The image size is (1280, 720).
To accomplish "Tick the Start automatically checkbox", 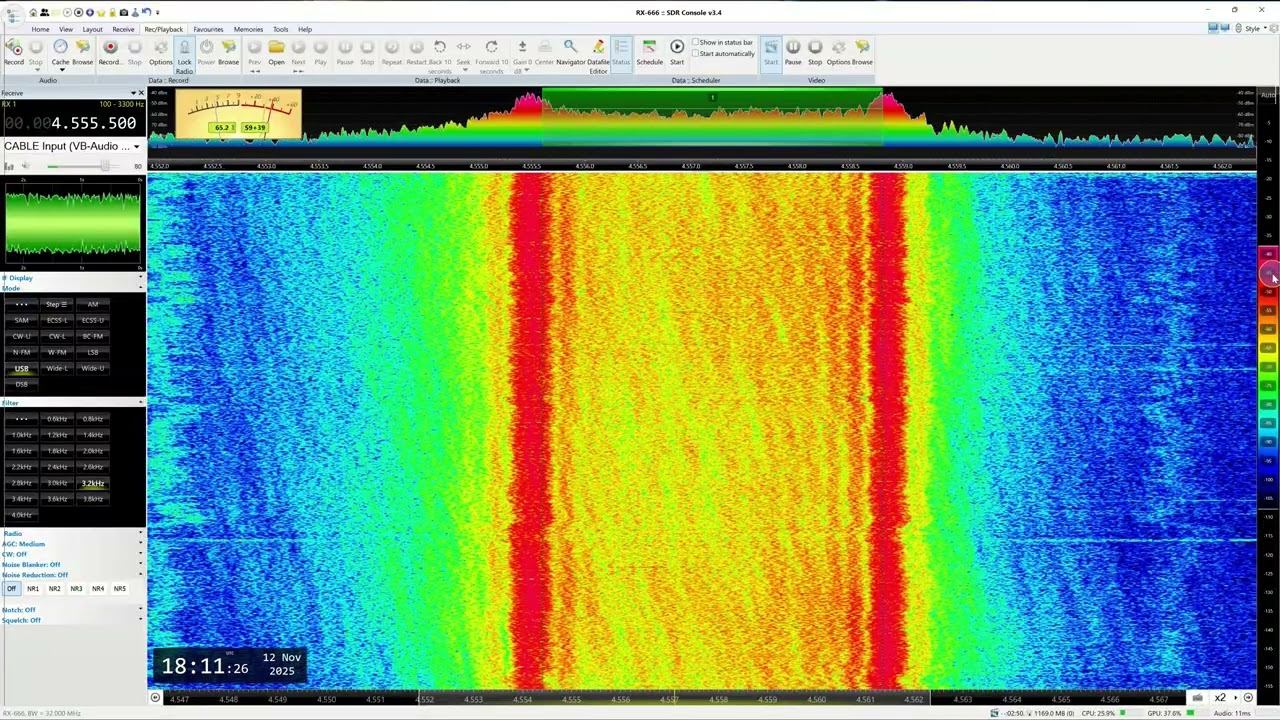I will click(696, 54).
